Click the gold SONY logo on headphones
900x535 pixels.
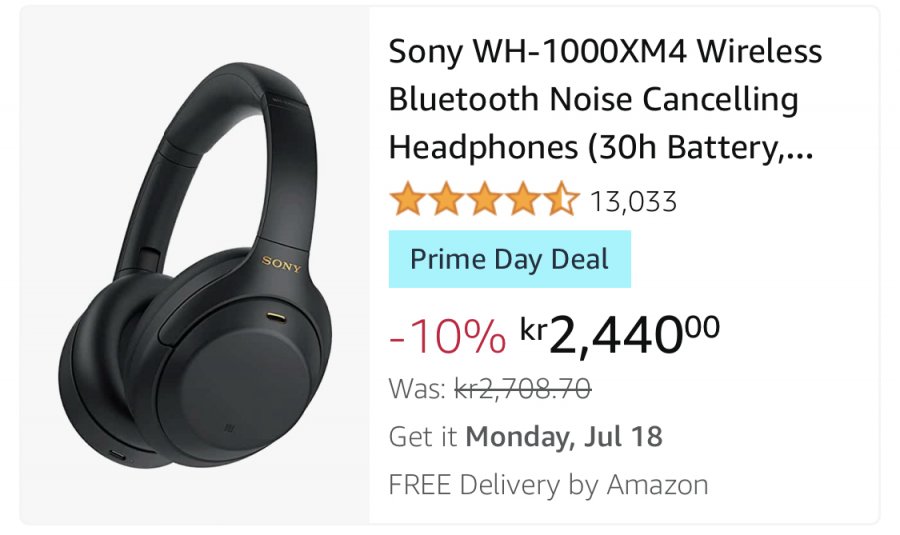(281, 264)
